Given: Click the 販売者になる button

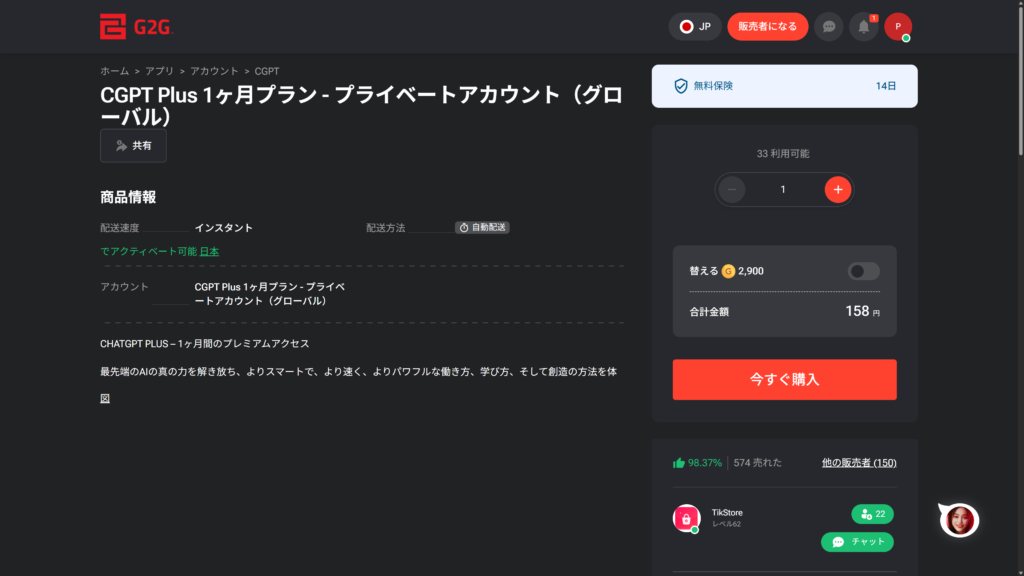Looking at the screenshot, I should point(767,27).
